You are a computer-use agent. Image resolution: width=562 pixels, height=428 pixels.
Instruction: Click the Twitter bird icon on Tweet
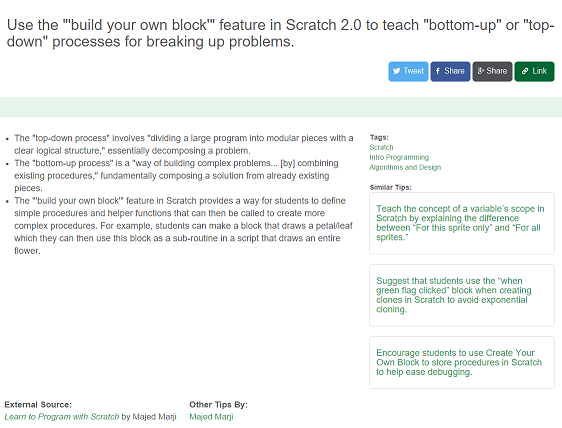[396, 71]
